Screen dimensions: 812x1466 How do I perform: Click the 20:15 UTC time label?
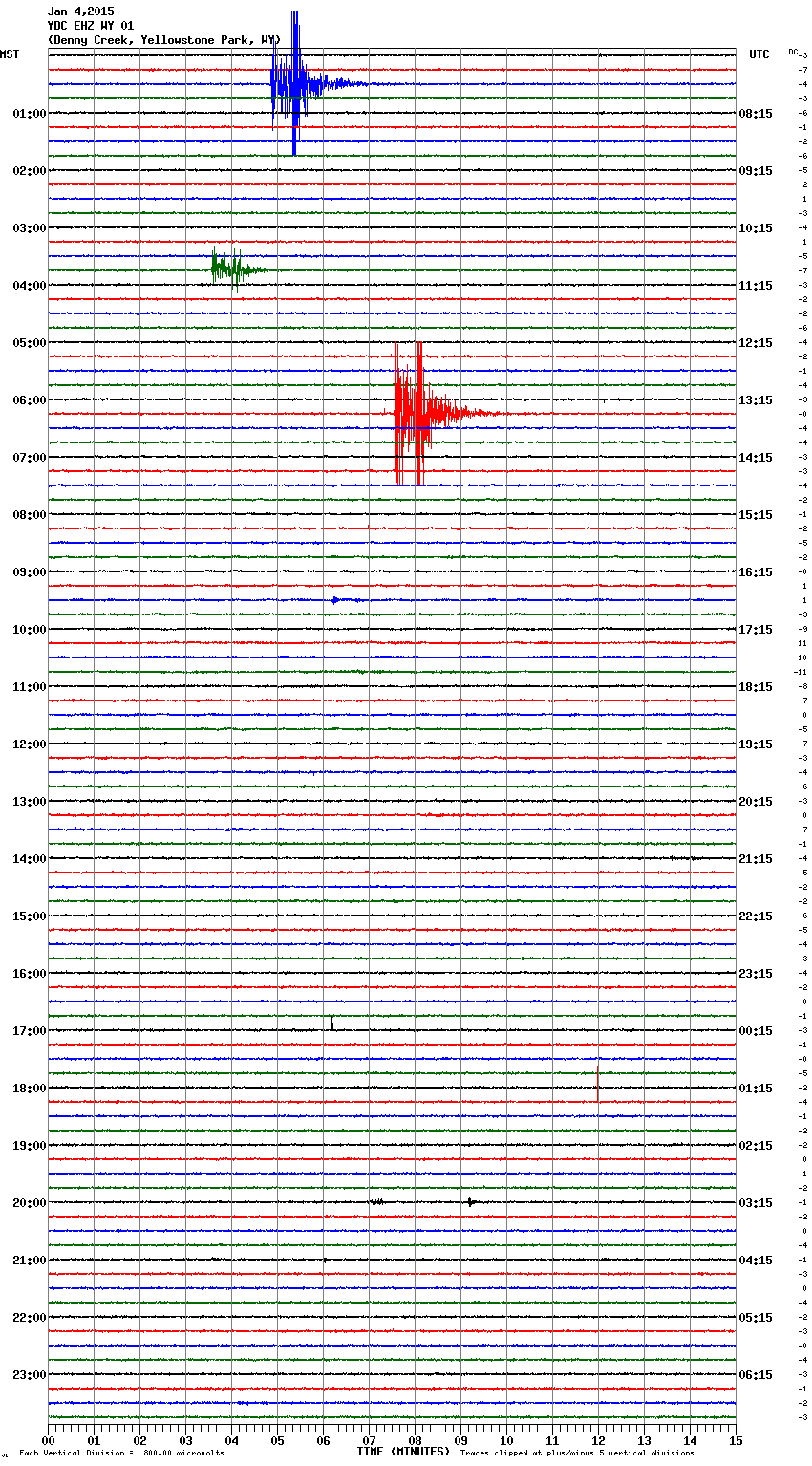(756, 802)
